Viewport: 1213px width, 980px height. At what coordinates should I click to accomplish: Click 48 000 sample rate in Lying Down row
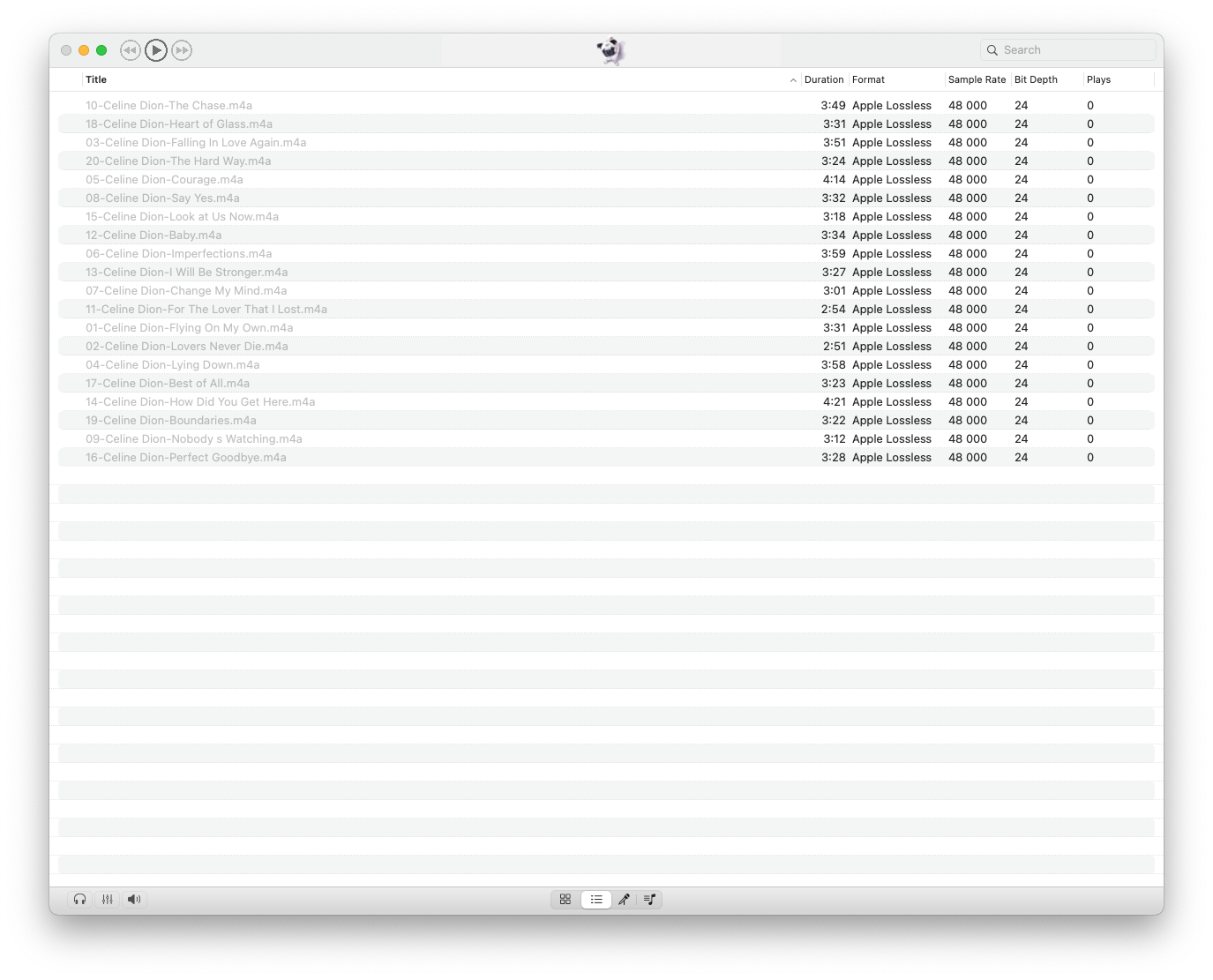click(x=968, y=365)
